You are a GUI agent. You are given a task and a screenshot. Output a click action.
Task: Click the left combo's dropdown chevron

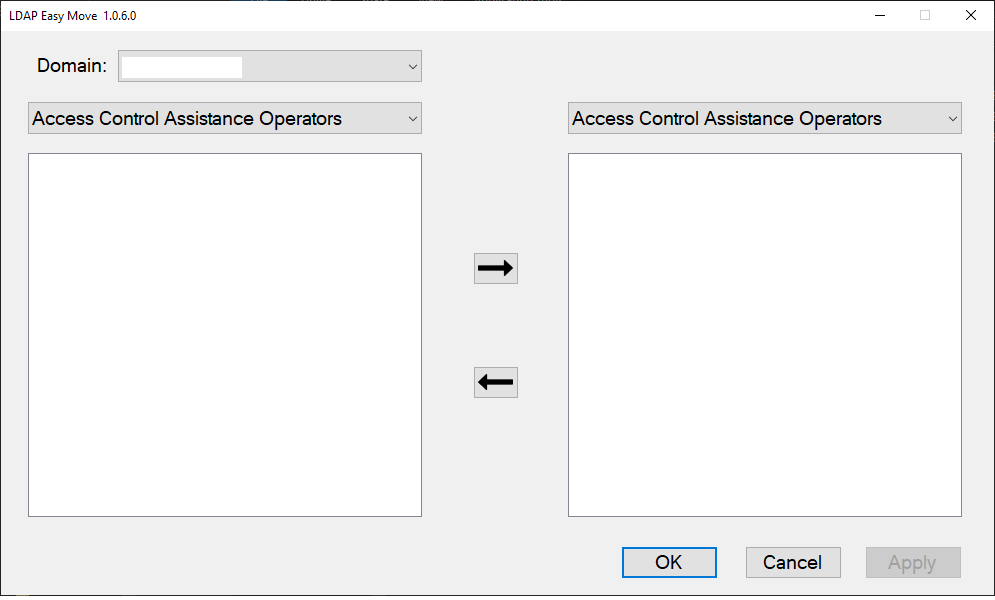click(412, 118)
